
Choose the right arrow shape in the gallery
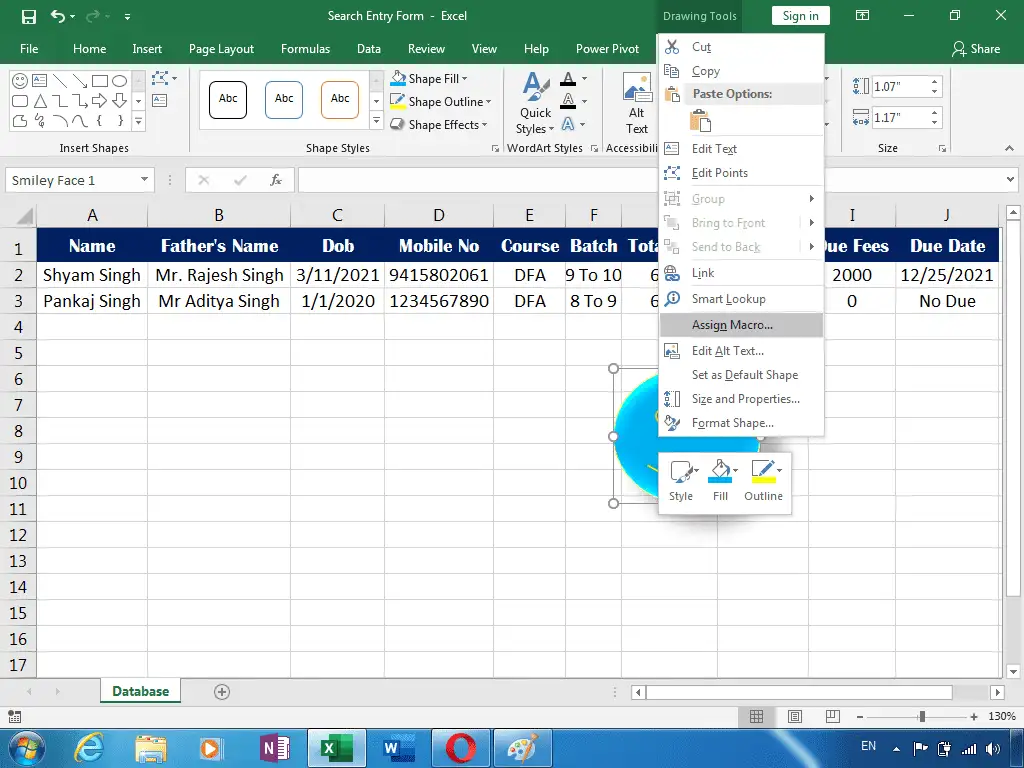99,101
